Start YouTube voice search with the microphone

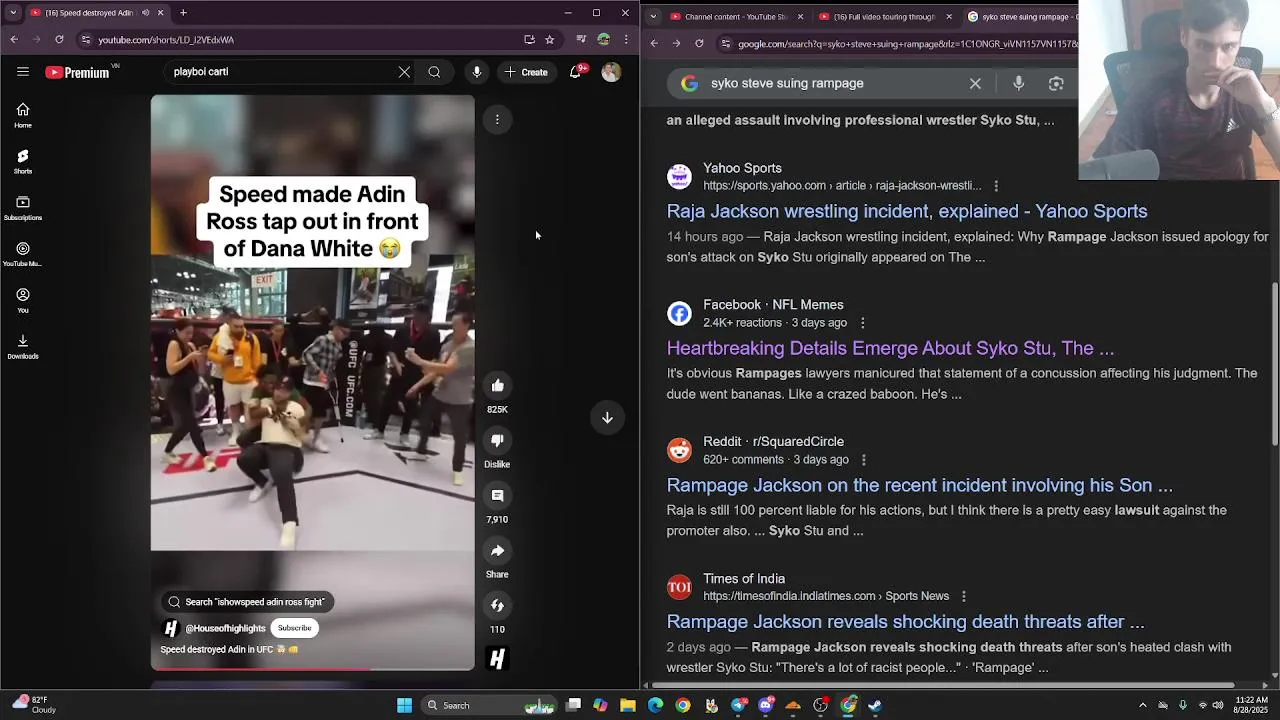coord(477,72)
